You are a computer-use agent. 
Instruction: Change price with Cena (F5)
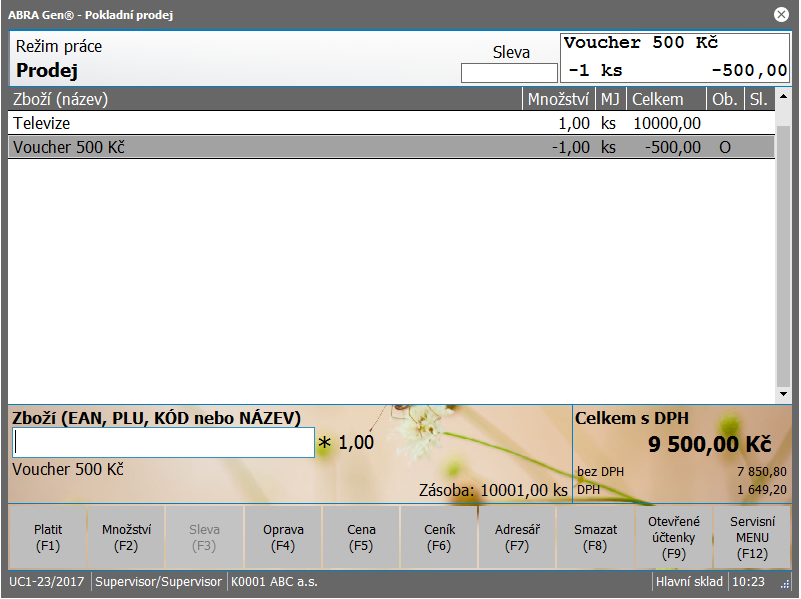tap(361, 537)
